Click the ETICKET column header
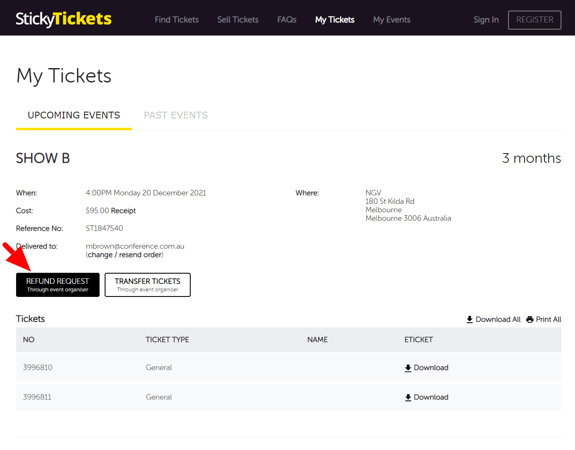The height and width of the screenshot is (450, 575). (418, 340)
